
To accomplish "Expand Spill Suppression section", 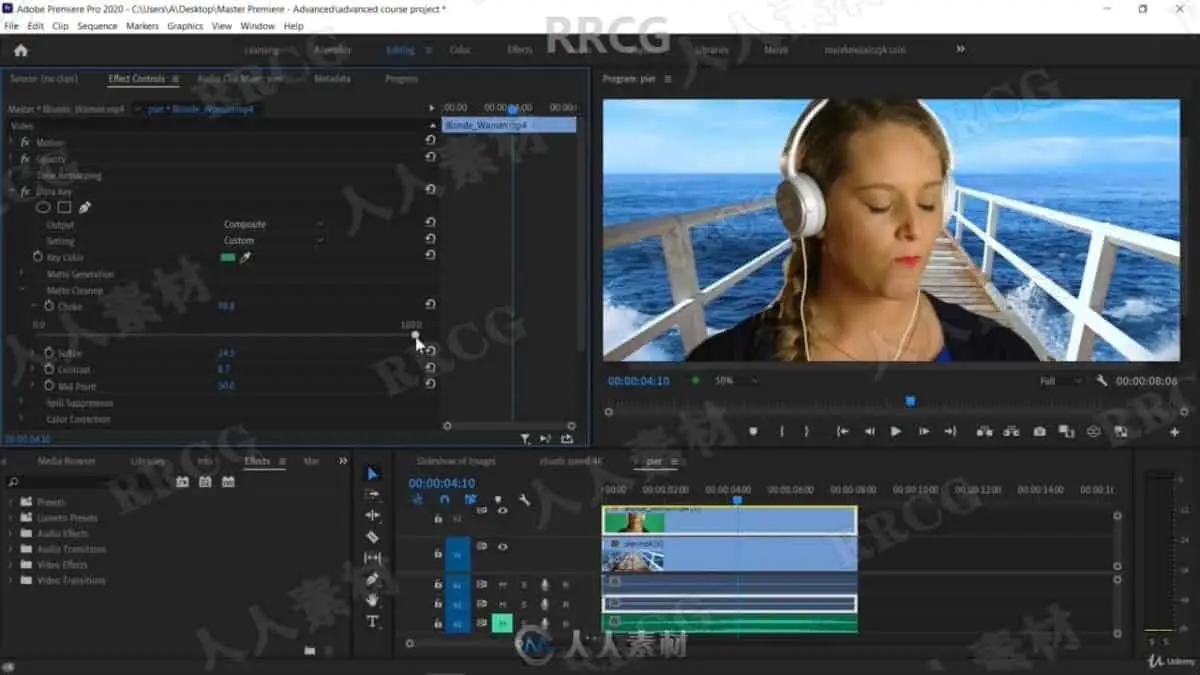I will click(x=22, y=402).
